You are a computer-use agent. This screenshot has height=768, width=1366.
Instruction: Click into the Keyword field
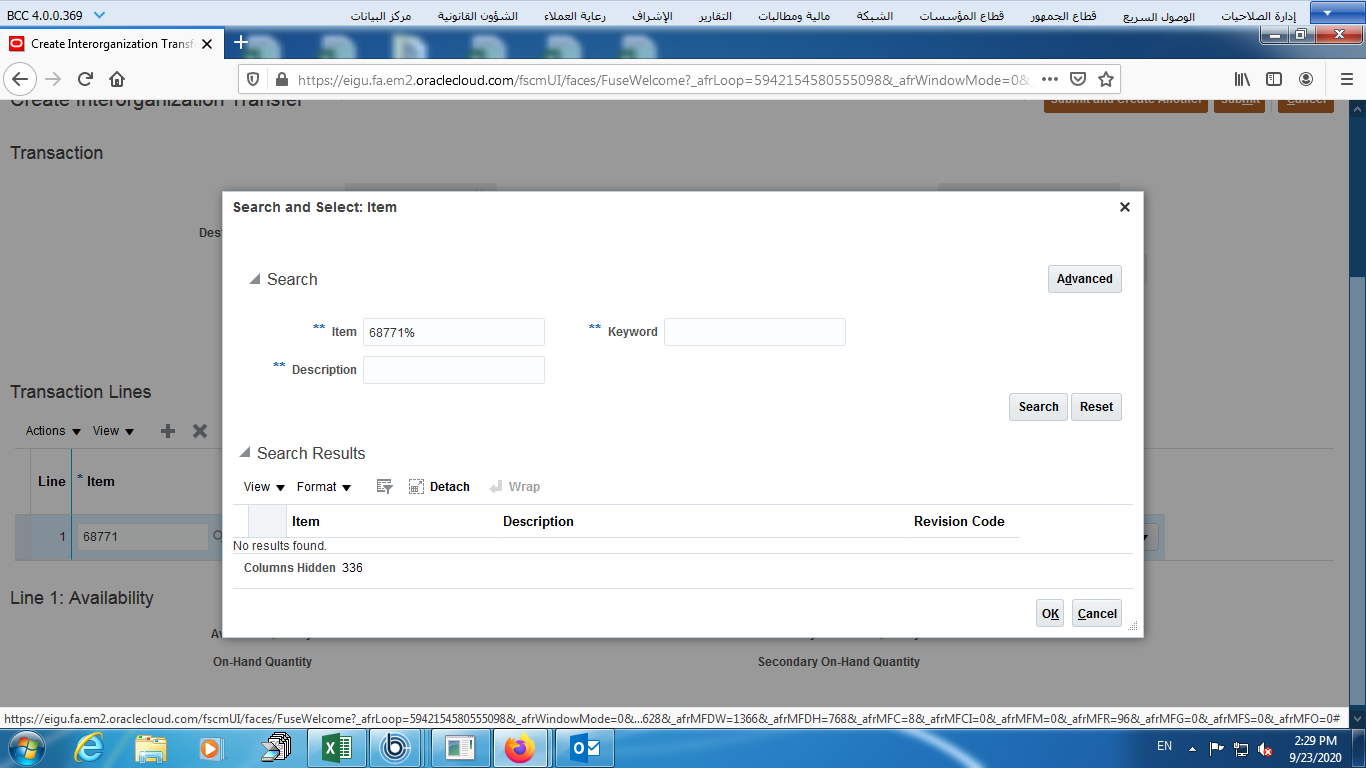pos(755,332)
